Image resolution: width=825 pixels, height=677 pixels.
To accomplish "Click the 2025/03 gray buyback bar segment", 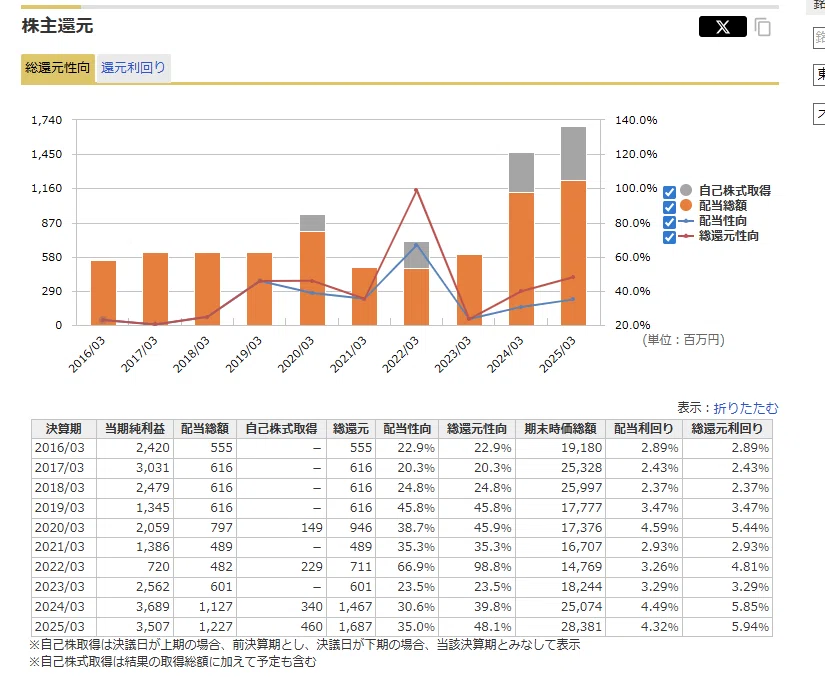I will [x=574, y=154].
